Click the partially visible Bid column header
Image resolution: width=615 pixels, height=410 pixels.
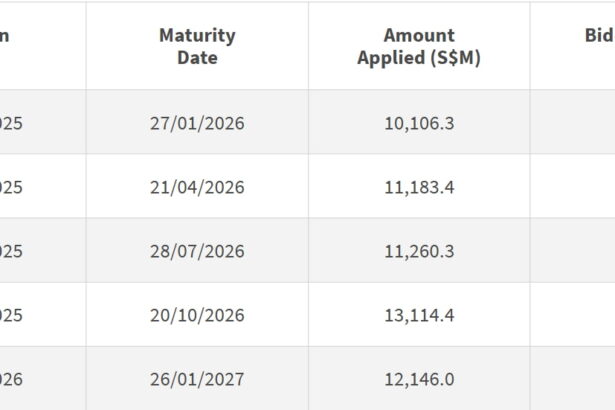598,36
